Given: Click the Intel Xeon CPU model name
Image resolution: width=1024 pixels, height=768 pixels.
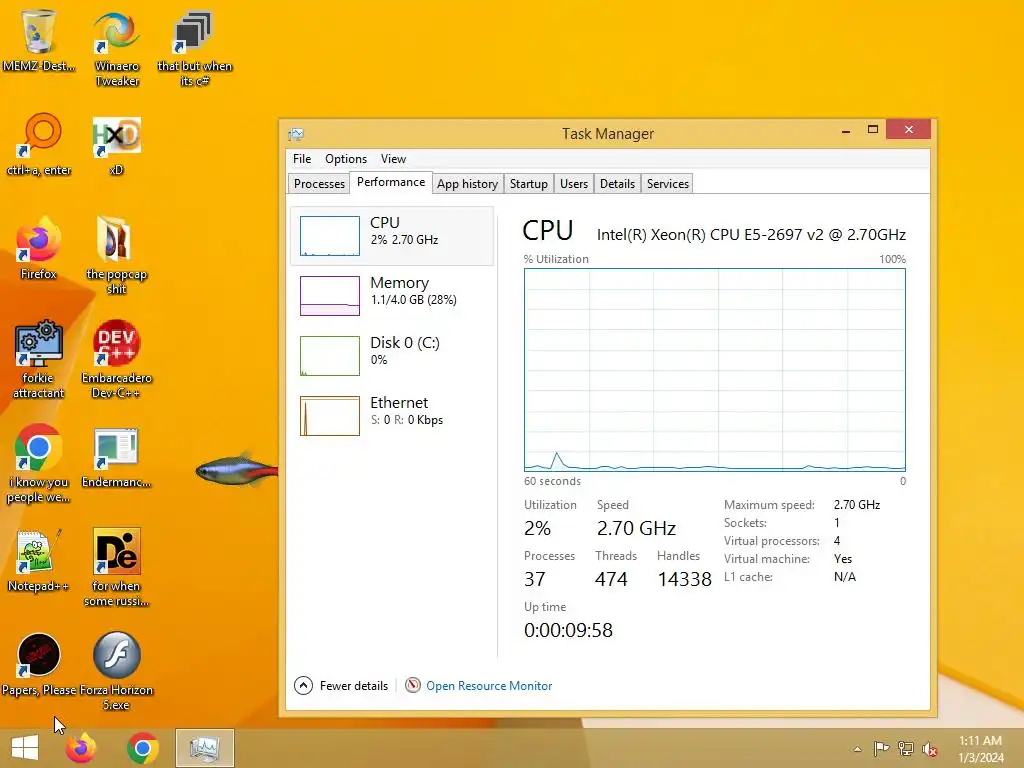Looking at the screenshot, I should tap(751, 235).
